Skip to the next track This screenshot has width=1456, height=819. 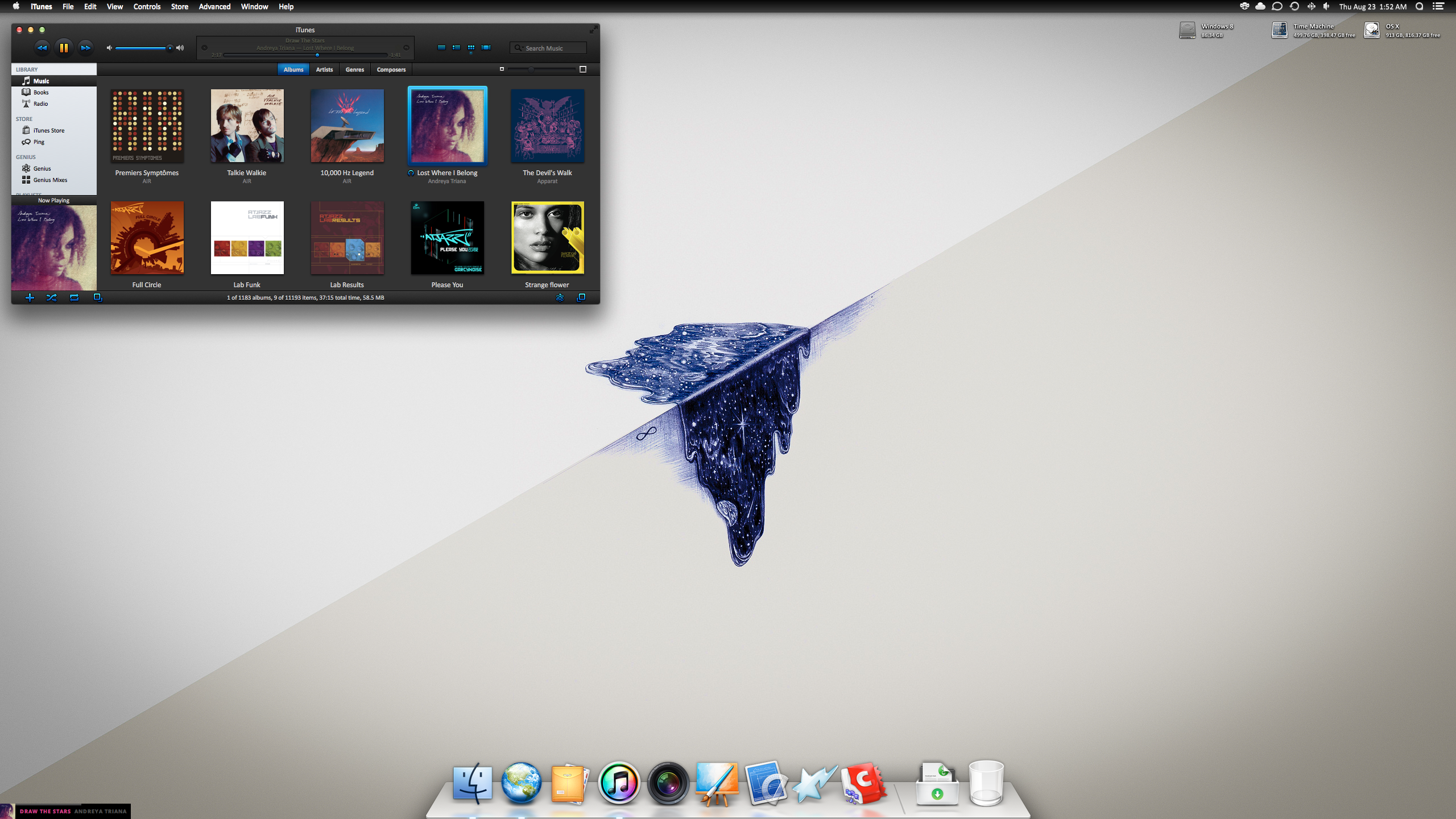pyautogui.click(x=85, y=48)
